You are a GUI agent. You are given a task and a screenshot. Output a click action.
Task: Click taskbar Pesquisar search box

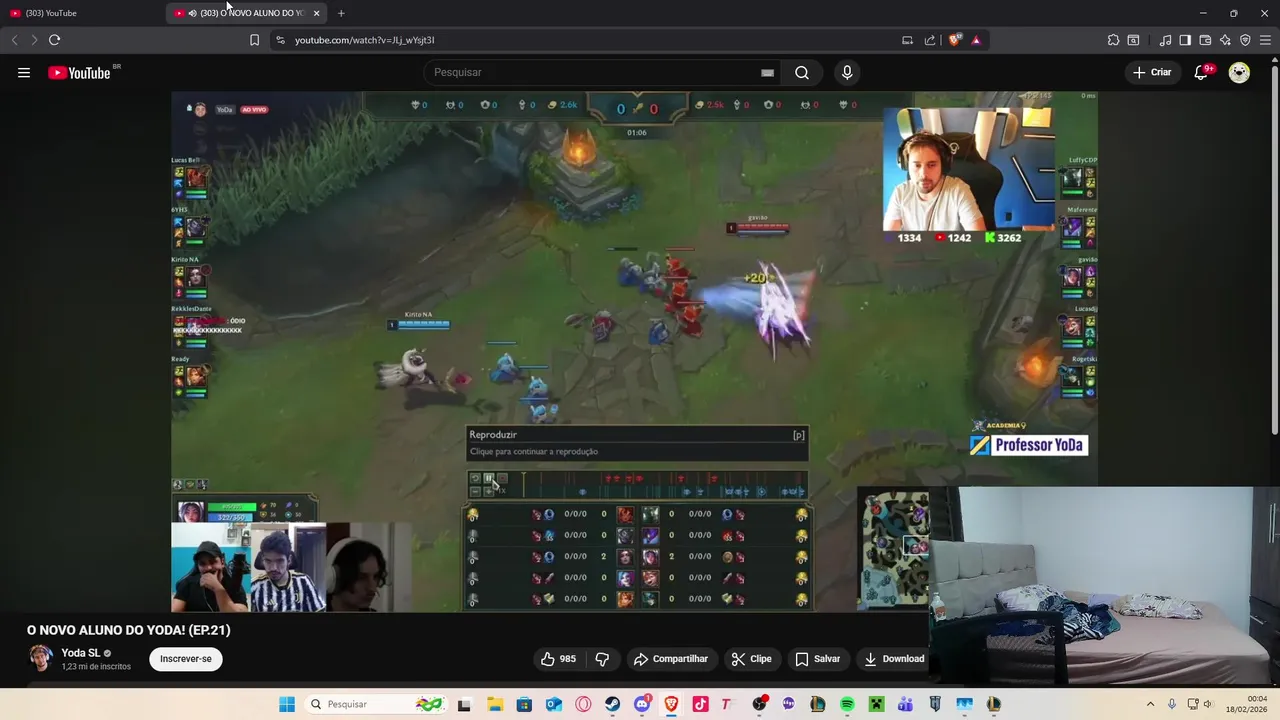pyautogui.click(x=375, y=704)
